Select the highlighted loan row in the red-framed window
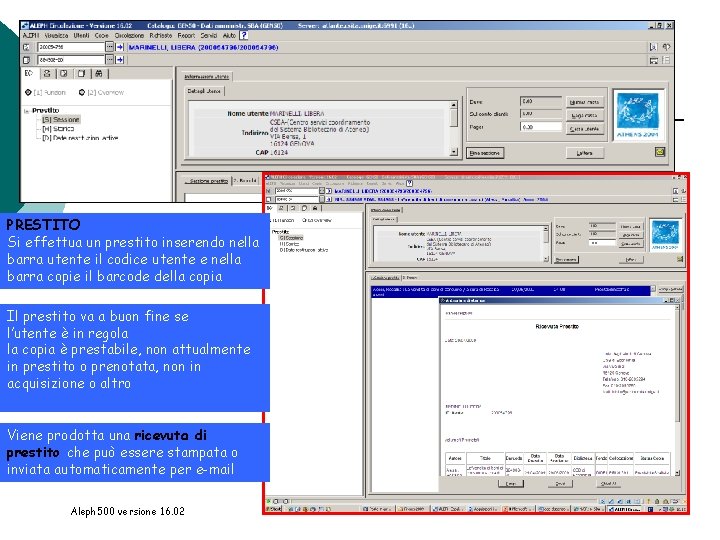This screenshot has height=540, width=720. point(511,291)
